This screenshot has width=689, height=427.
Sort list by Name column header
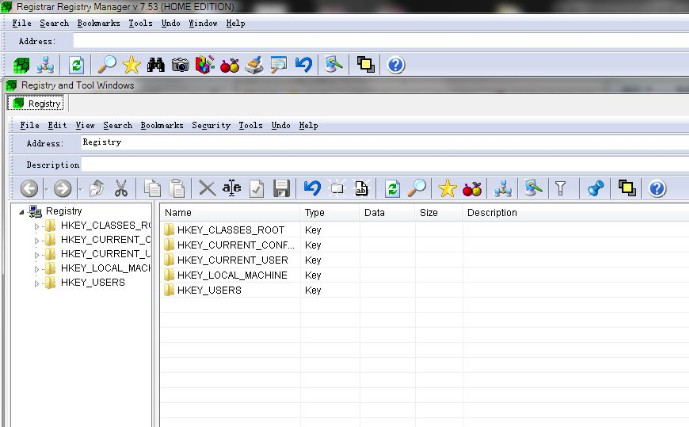click(229, 213)
